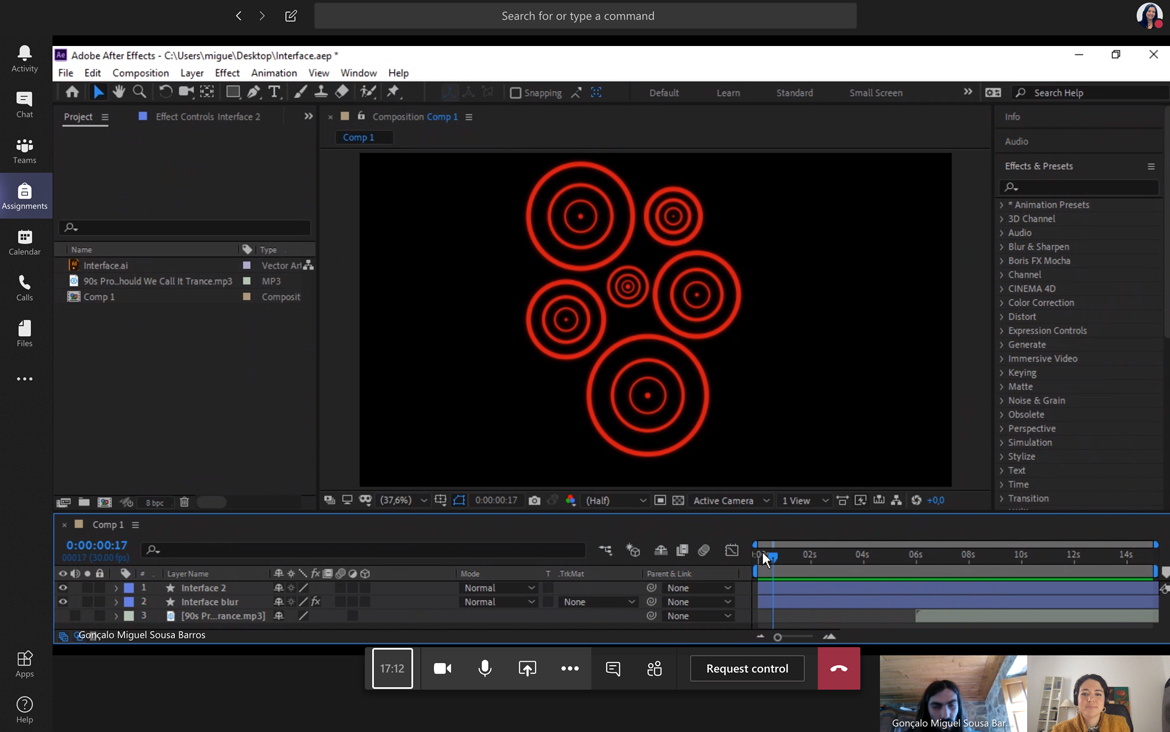
Task: Select the Hand tool in toolbar
Action: (119, 92)
